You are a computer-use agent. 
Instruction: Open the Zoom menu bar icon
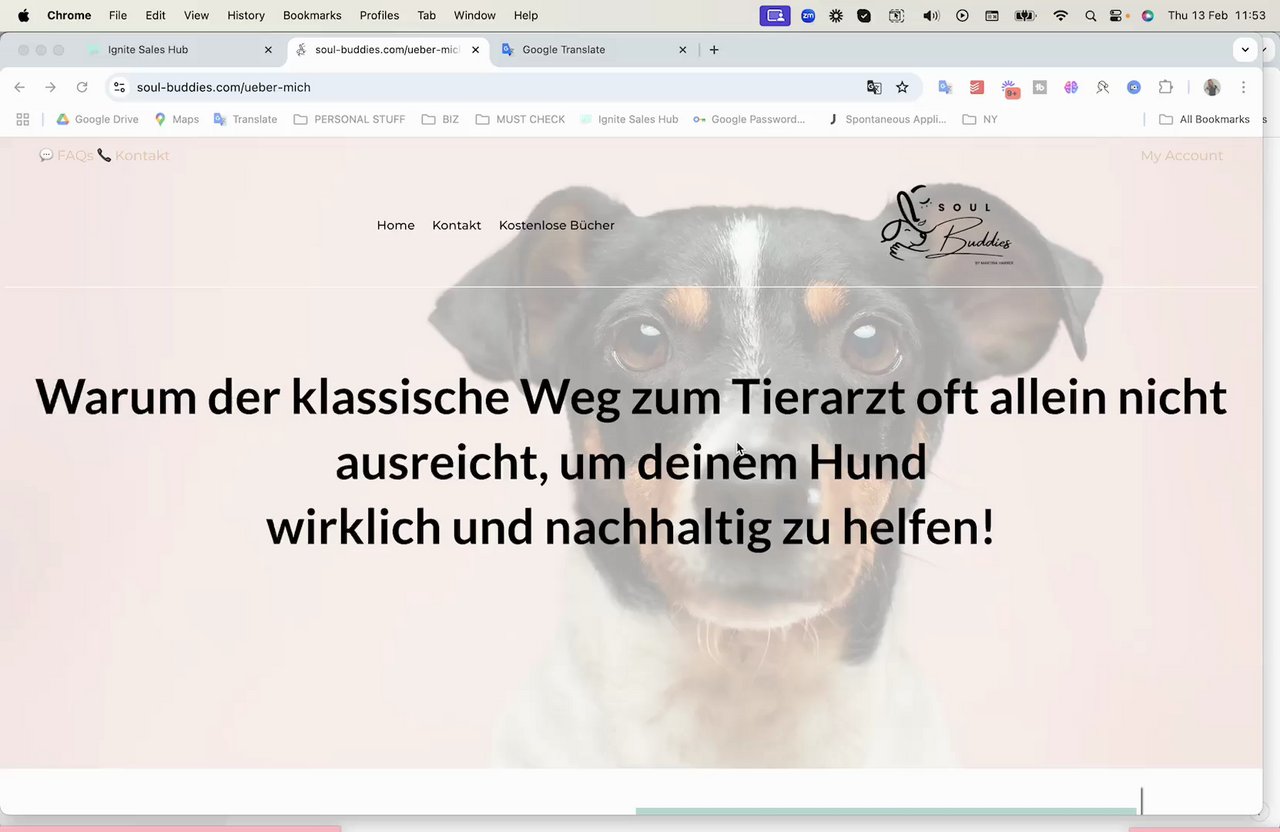click(x=808, y=15)
